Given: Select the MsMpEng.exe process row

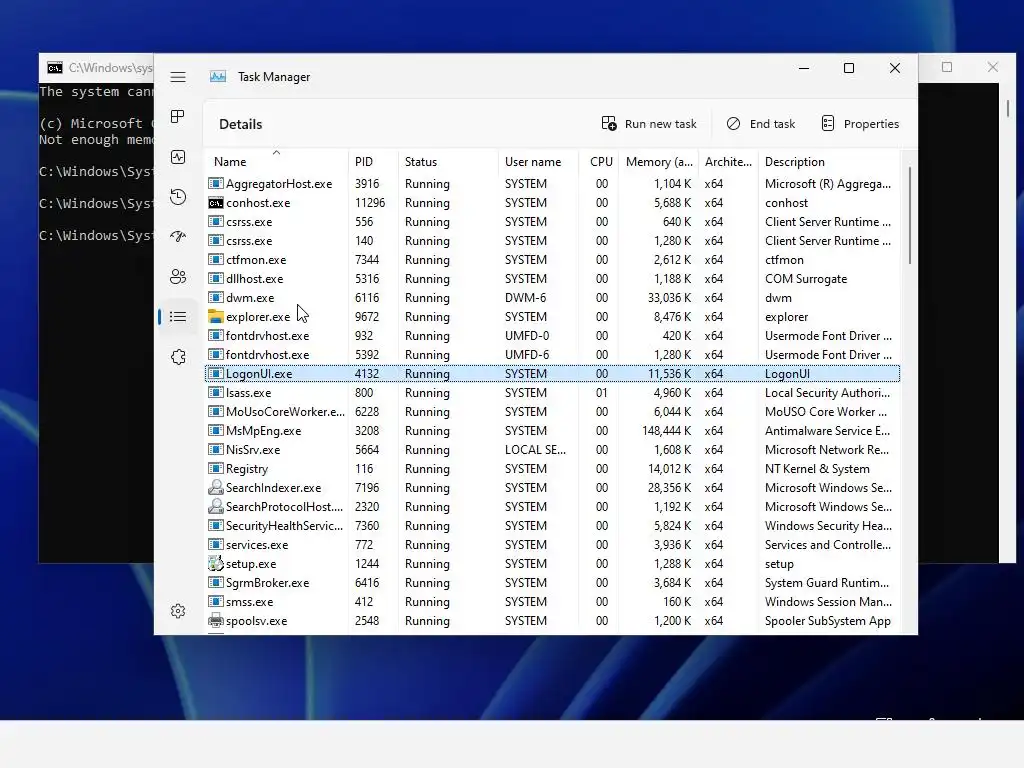Looking at the screenshot, I should click(552, 430).
